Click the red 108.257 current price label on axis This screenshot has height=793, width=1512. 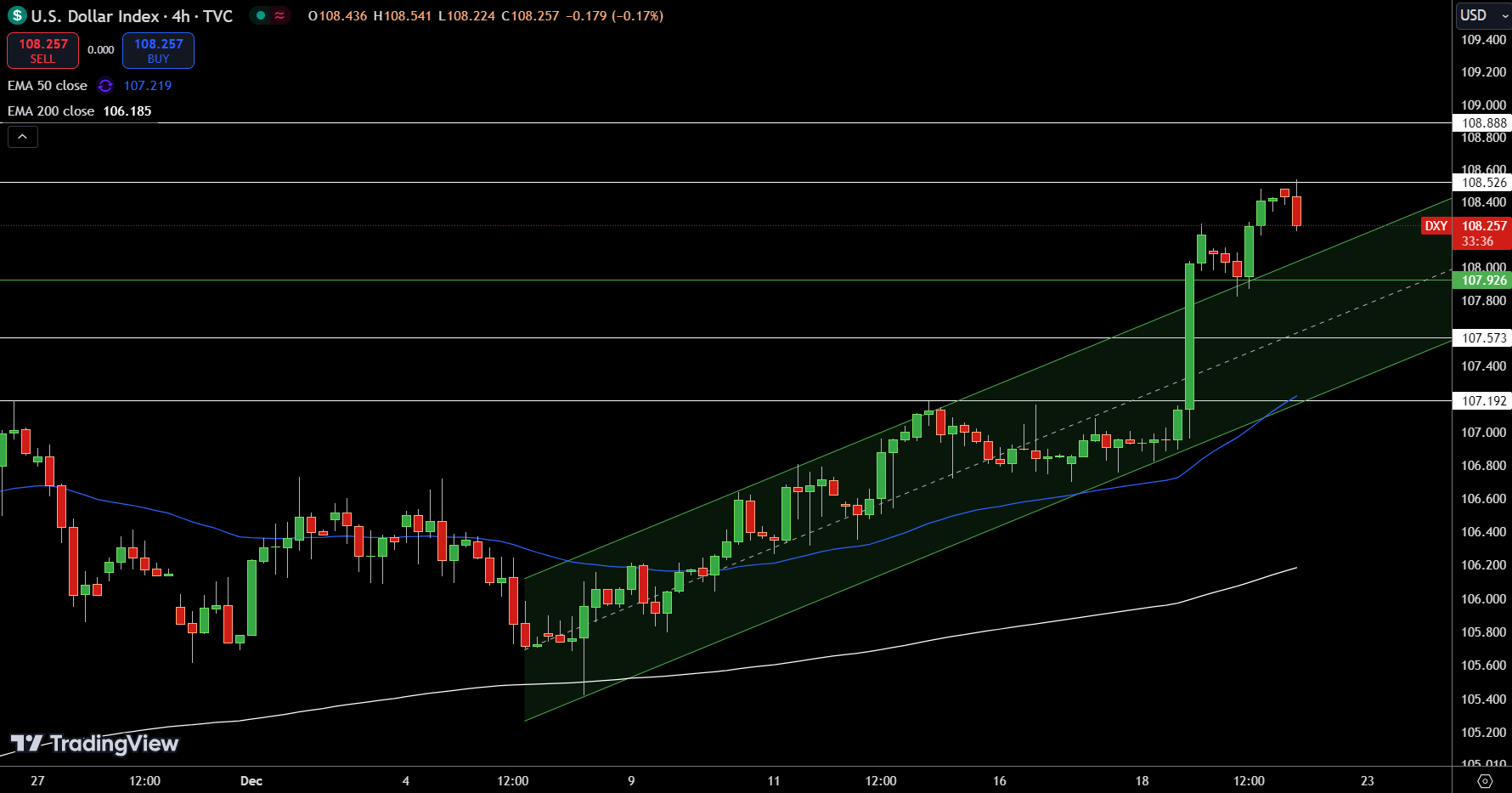tap(1483, 226)
